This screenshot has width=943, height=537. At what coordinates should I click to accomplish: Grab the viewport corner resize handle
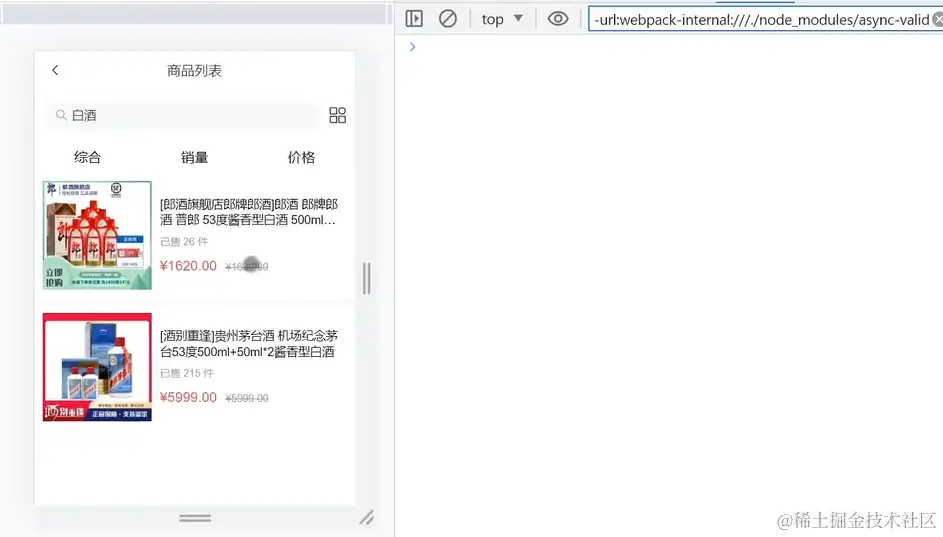[x=367, y=518]
